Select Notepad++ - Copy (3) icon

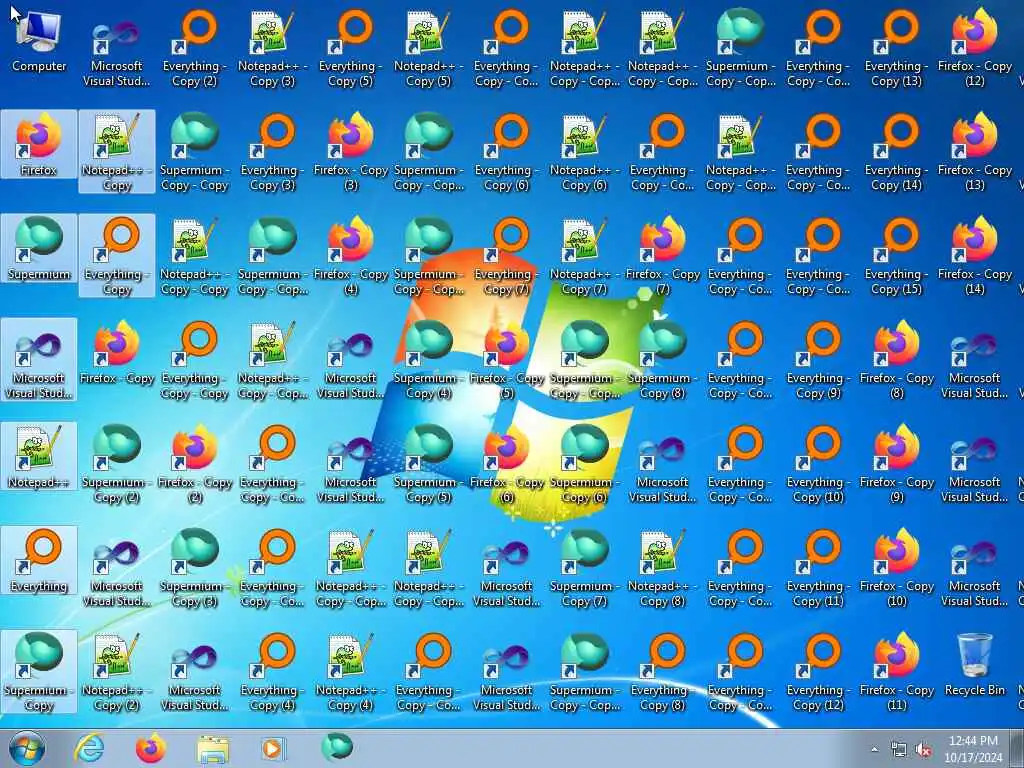point(272,48)
